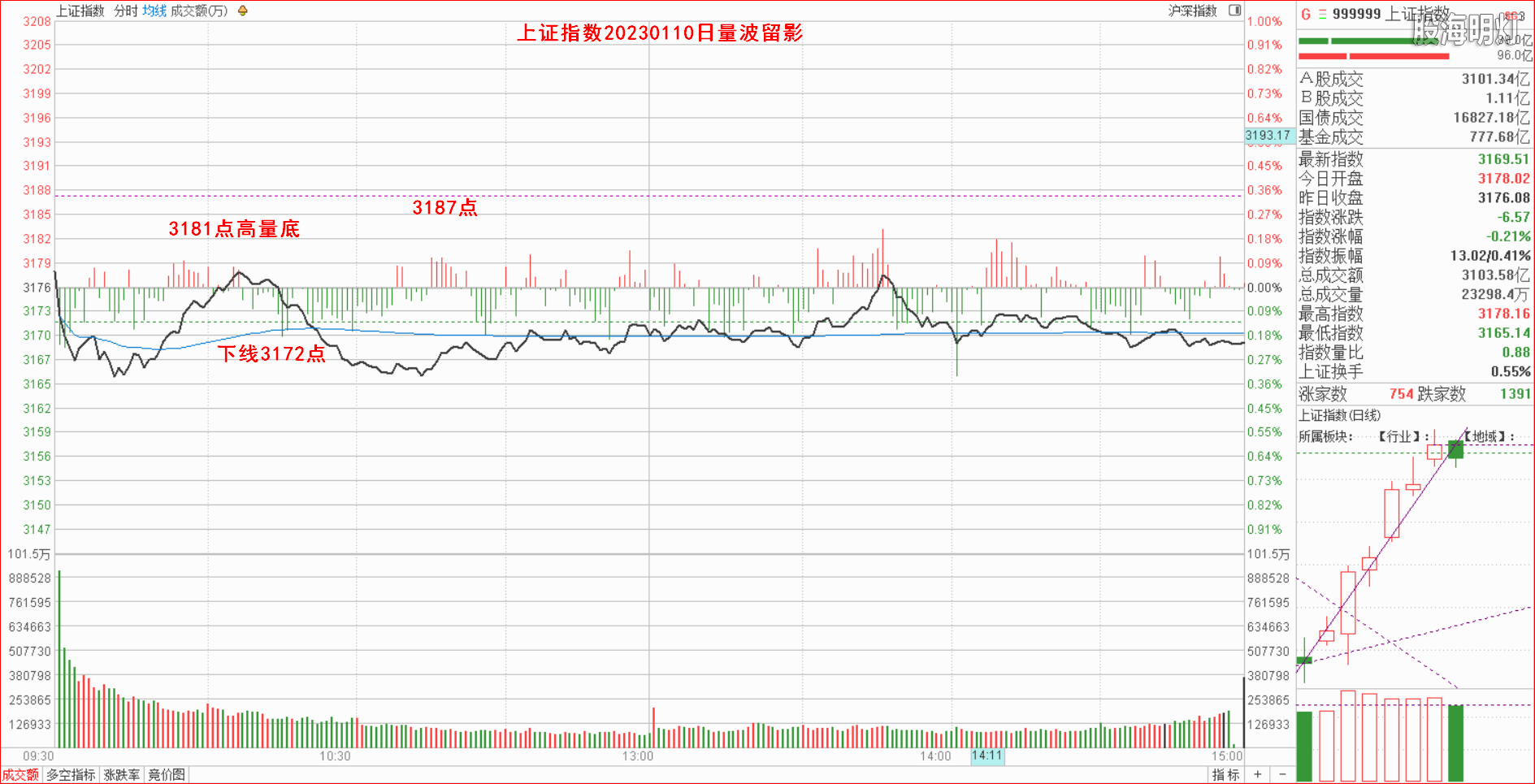Click the 上证换手 value 0.55%
The height and width of the screenshot is (784, 1535).
1510,372
